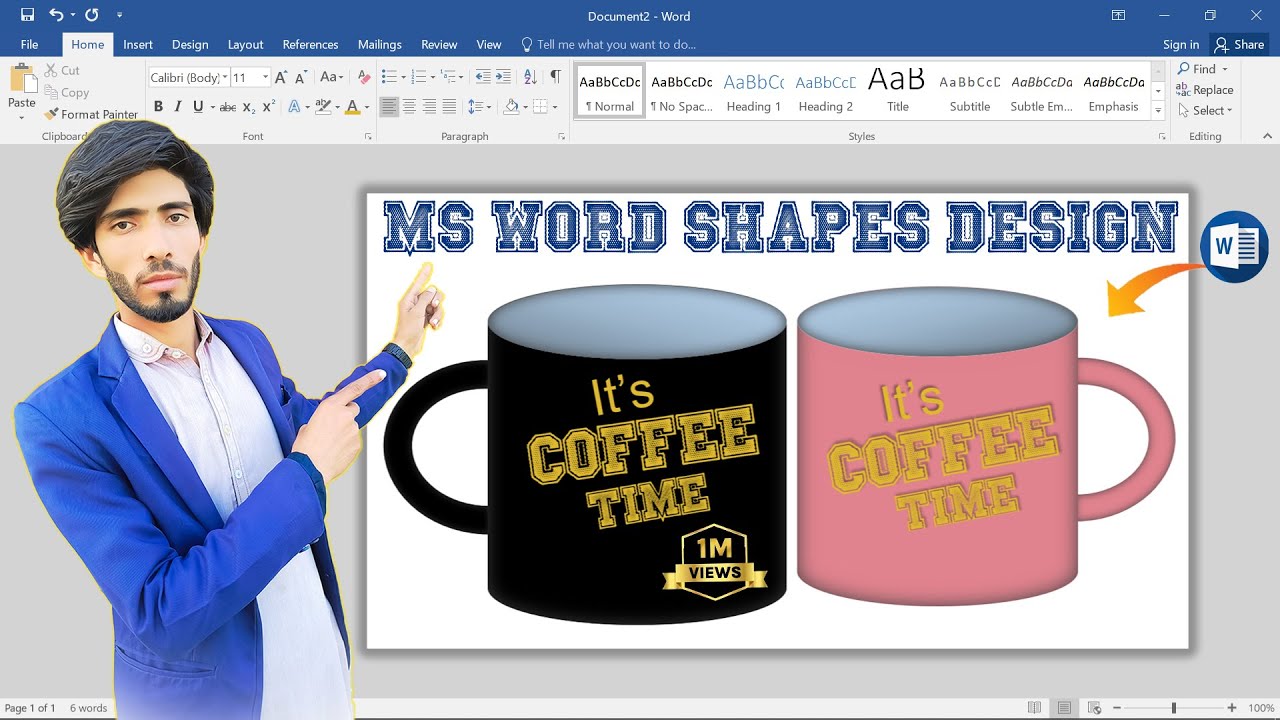Switch to the Mailings tab
This screenshot has height=720, width=1280.
tap(380, 44)
